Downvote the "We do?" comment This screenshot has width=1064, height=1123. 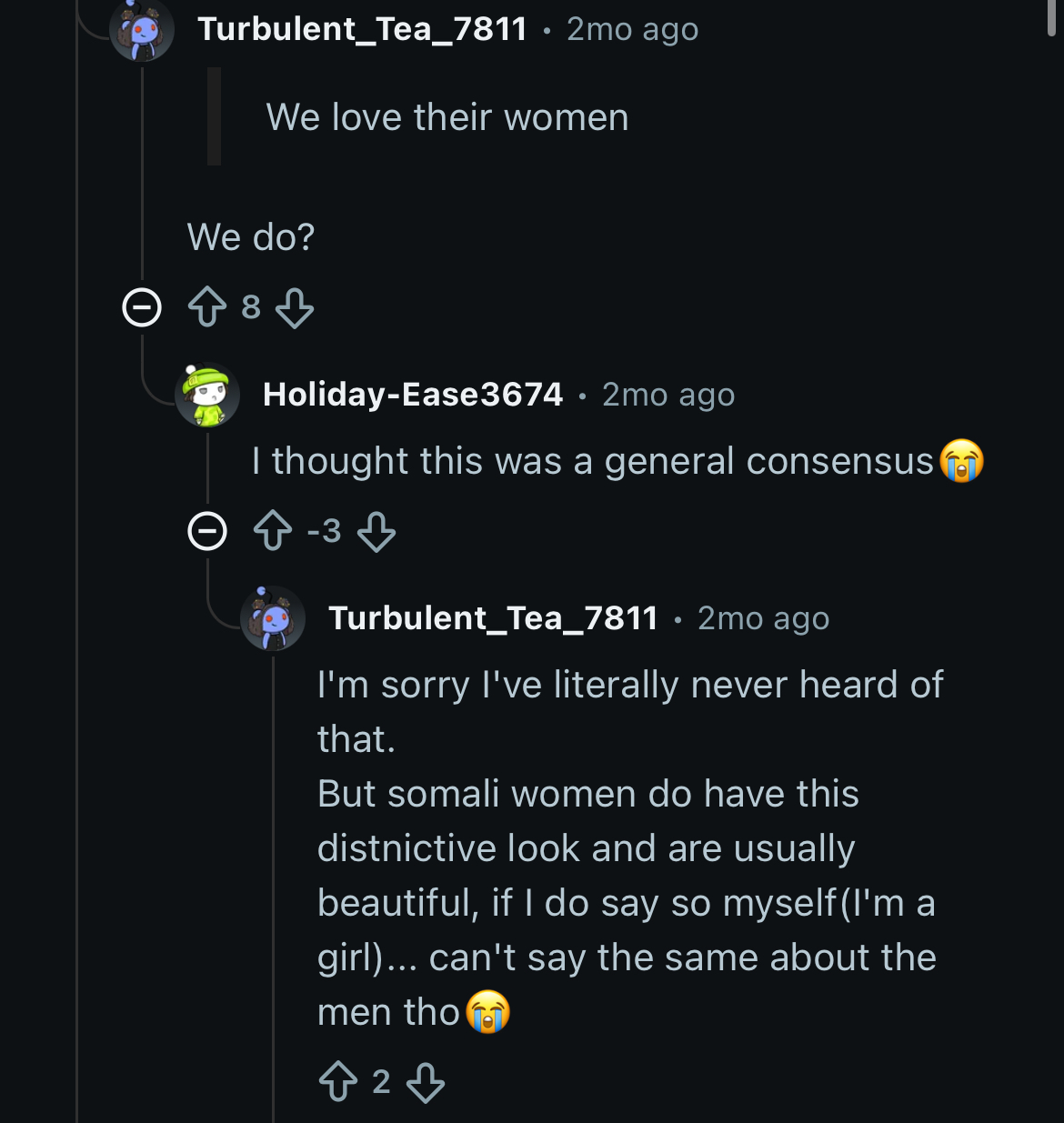coord(295,307)
